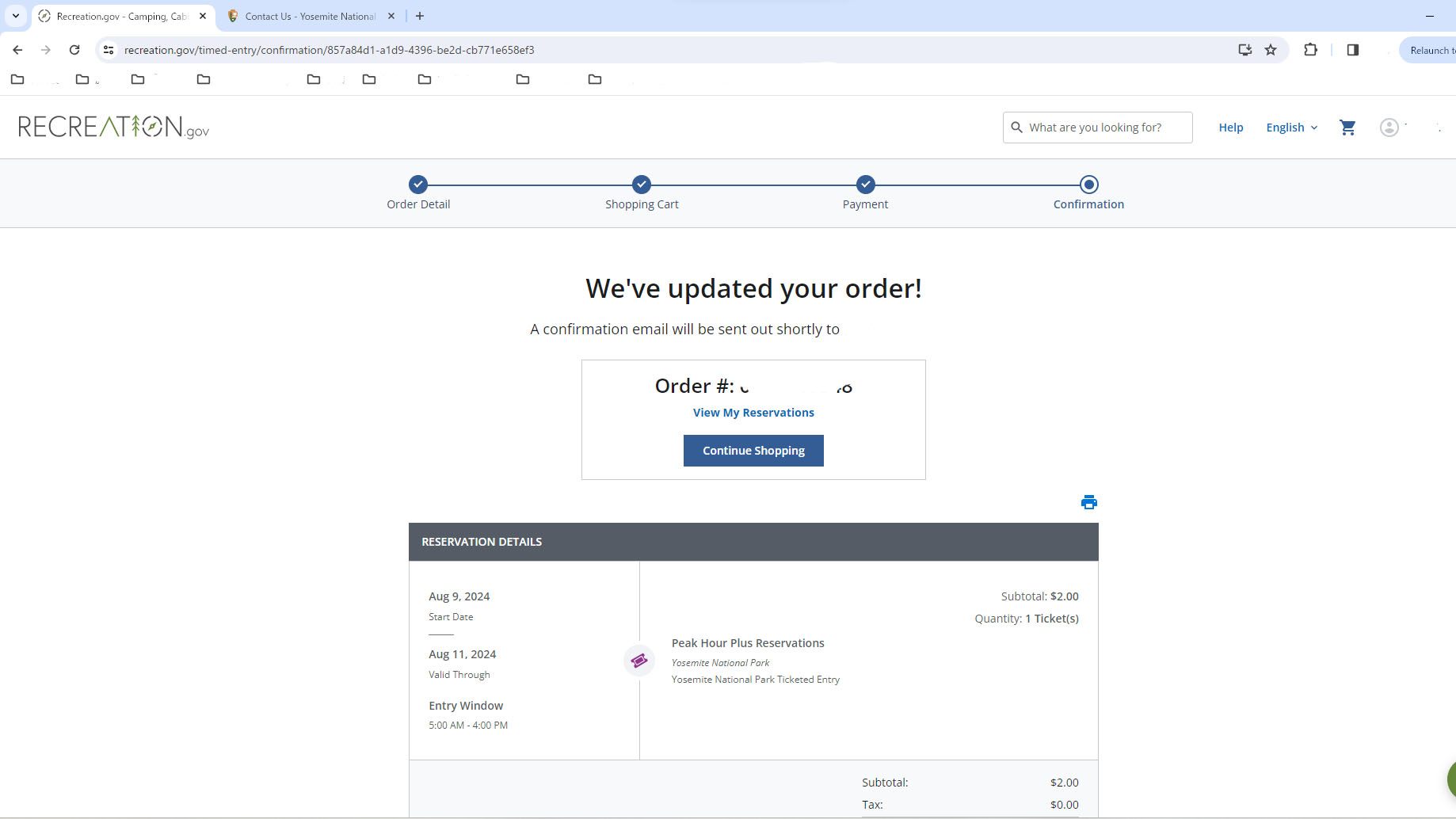Click the printer icon above Reservation Details

pos(1088,502)
